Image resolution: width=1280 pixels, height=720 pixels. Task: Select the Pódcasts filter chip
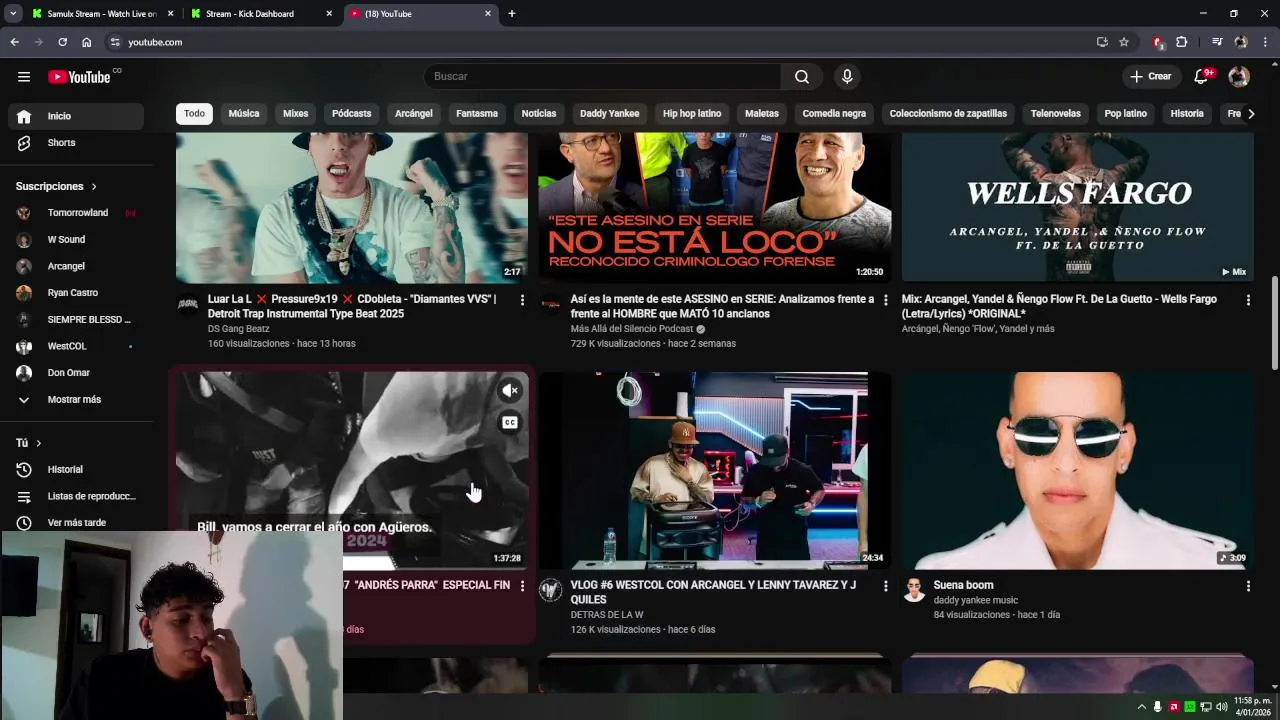click(351, 114)
